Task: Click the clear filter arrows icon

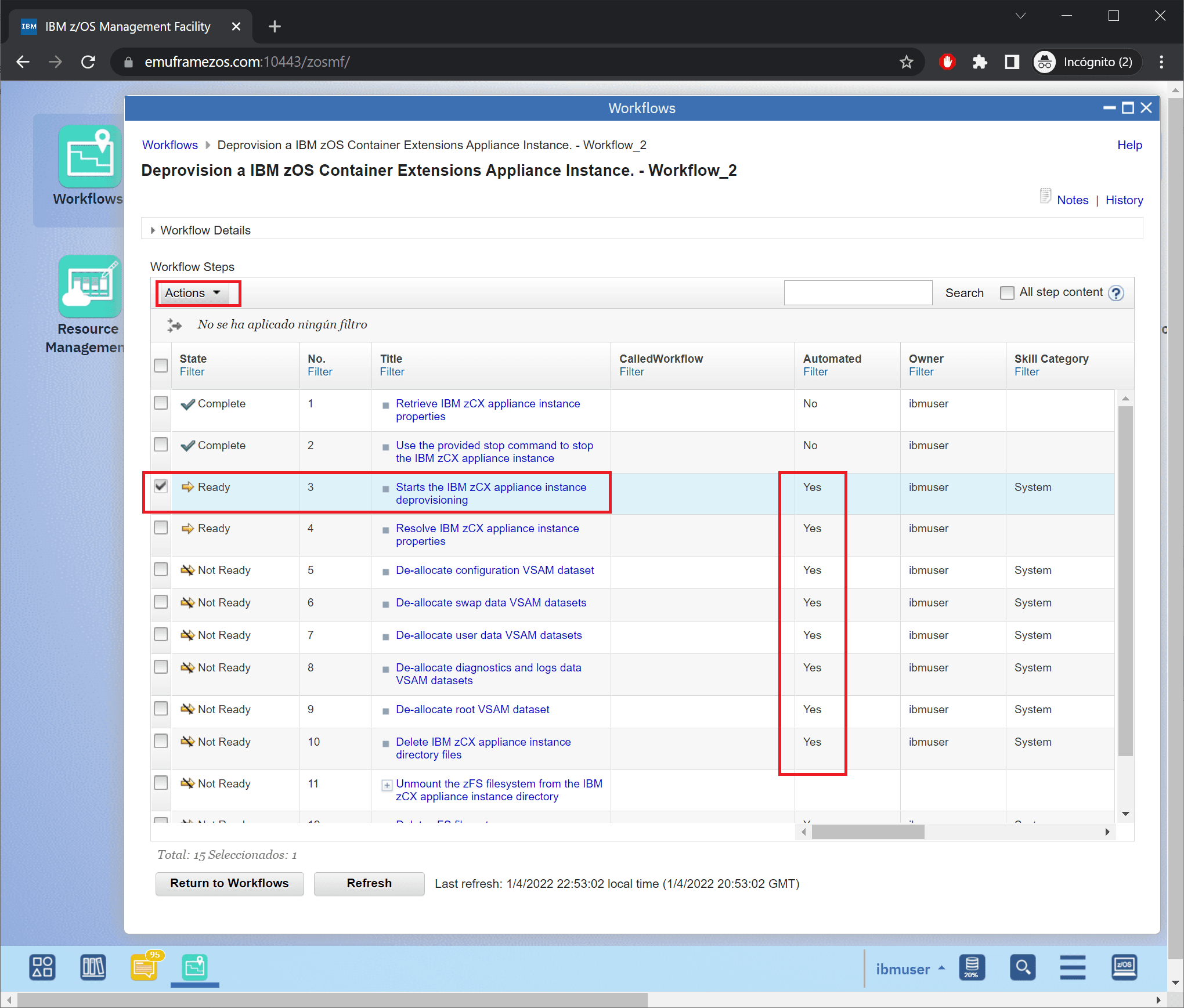Action: tap(174, 325)
